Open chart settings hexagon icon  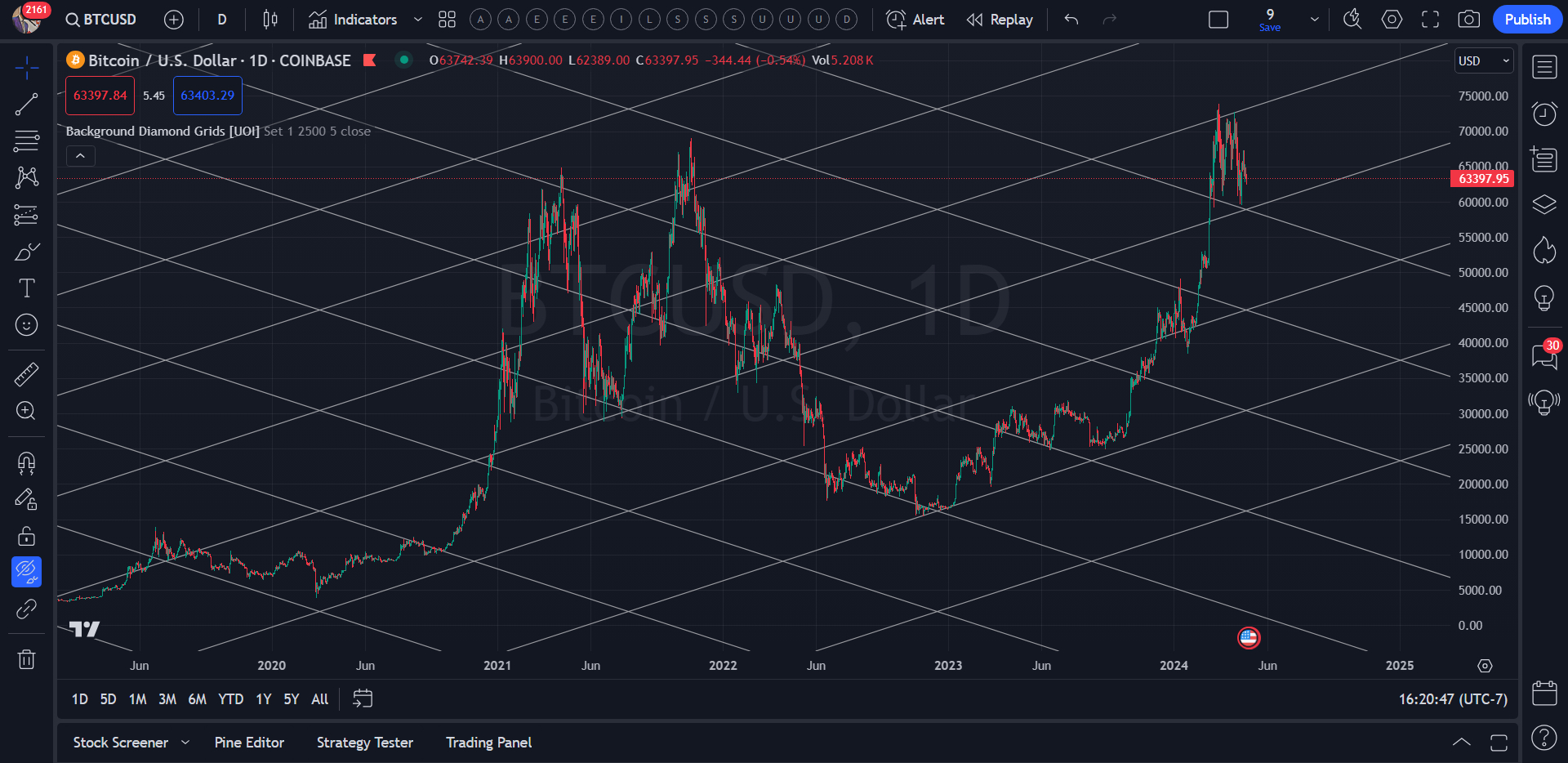[1392, 20]
